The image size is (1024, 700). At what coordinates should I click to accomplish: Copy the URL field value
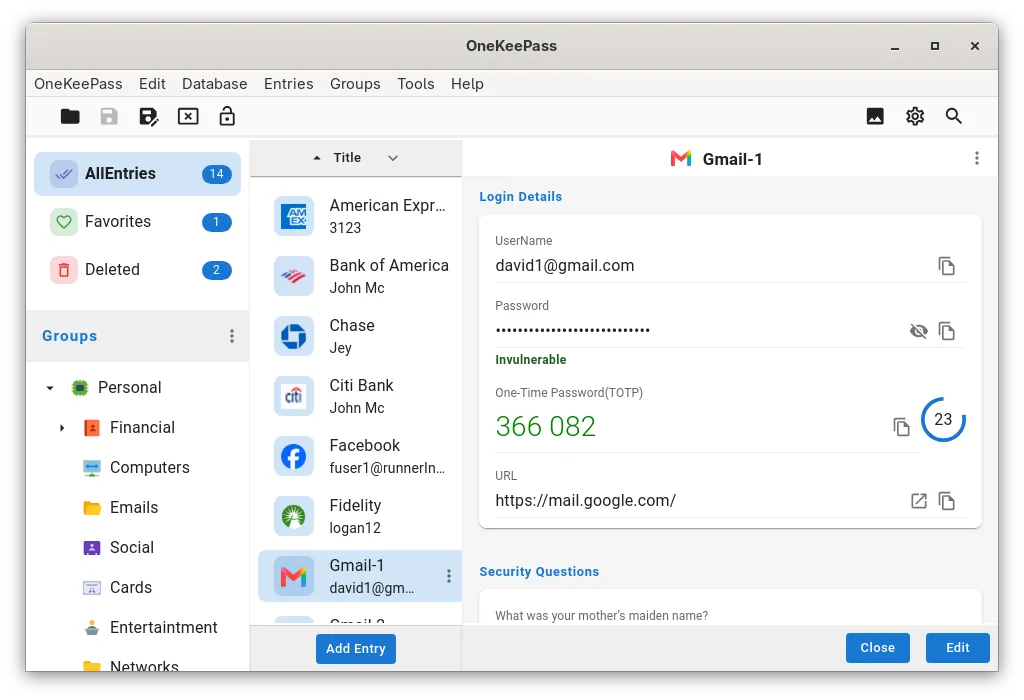click(x=946, y=501)
